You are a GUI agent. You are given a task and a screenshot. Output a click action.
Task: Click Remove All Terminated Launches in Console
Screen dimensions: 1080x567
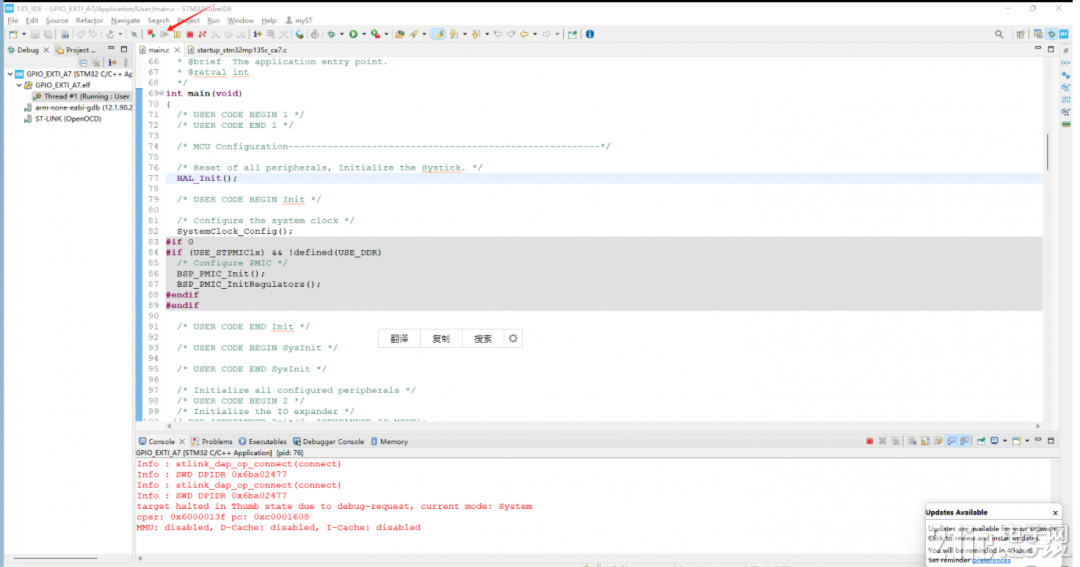pyautogui.click(x=895, y=441)
